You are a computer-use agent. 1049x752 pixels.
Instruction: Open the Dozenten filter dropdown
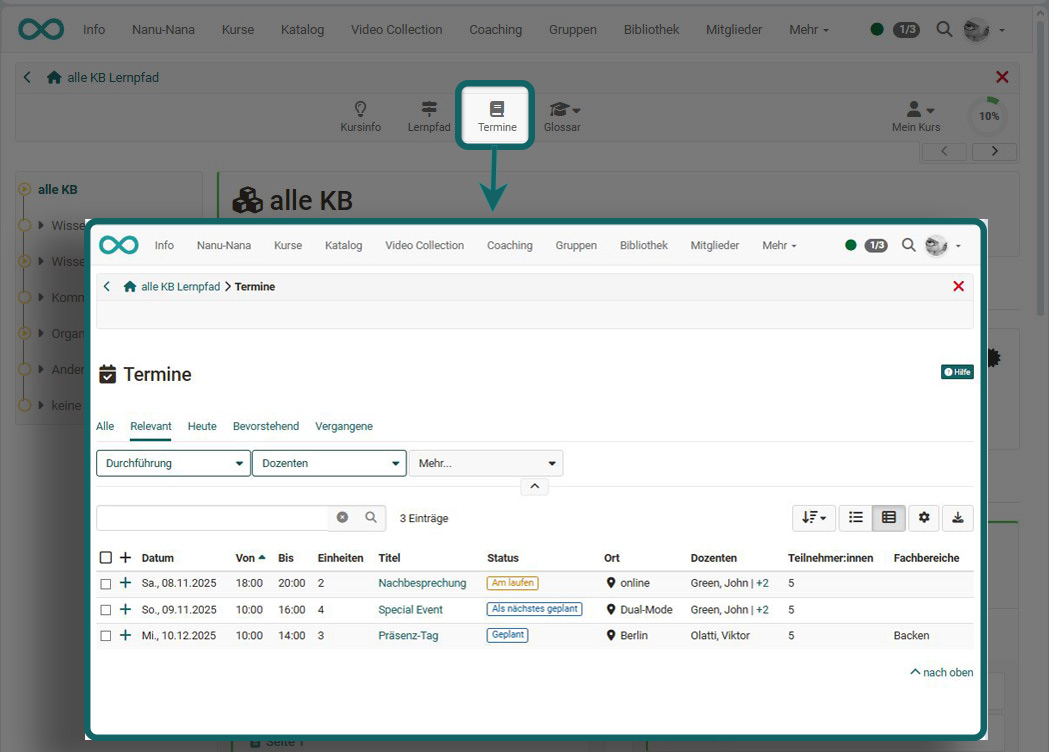pyautogui.click(x=329, y=463)
